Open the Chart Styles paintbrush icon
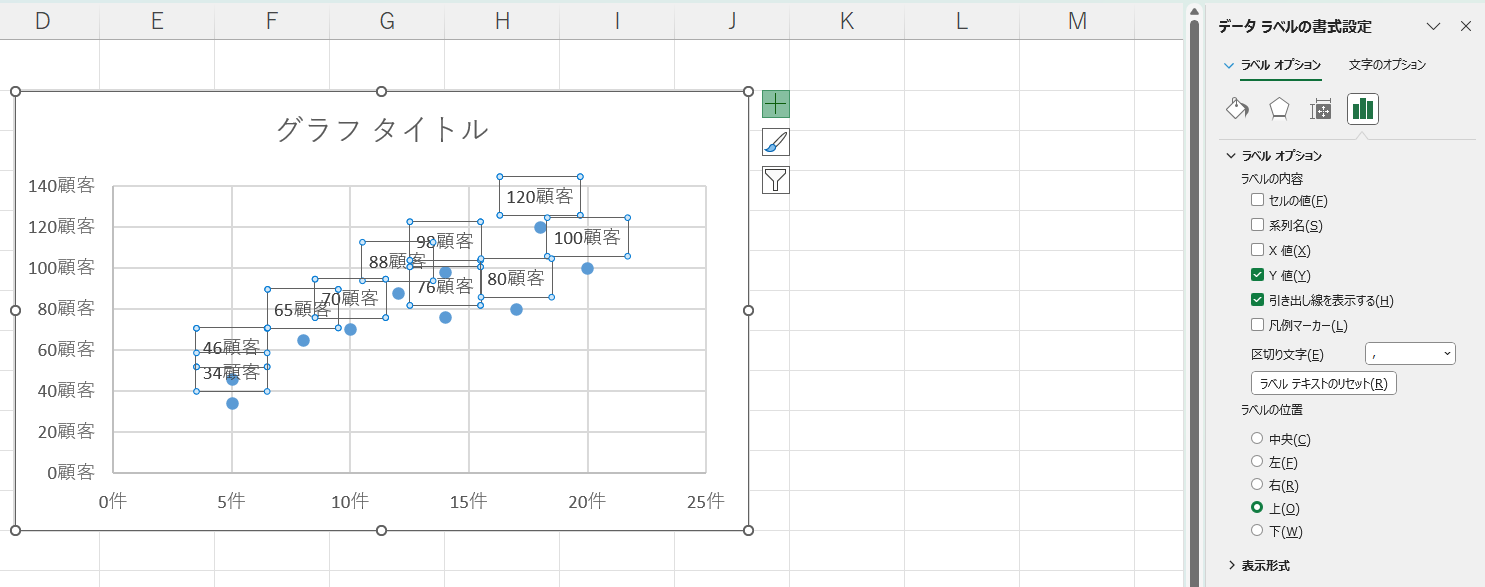Screen dimensions: 1485x587 click(776, 142)
